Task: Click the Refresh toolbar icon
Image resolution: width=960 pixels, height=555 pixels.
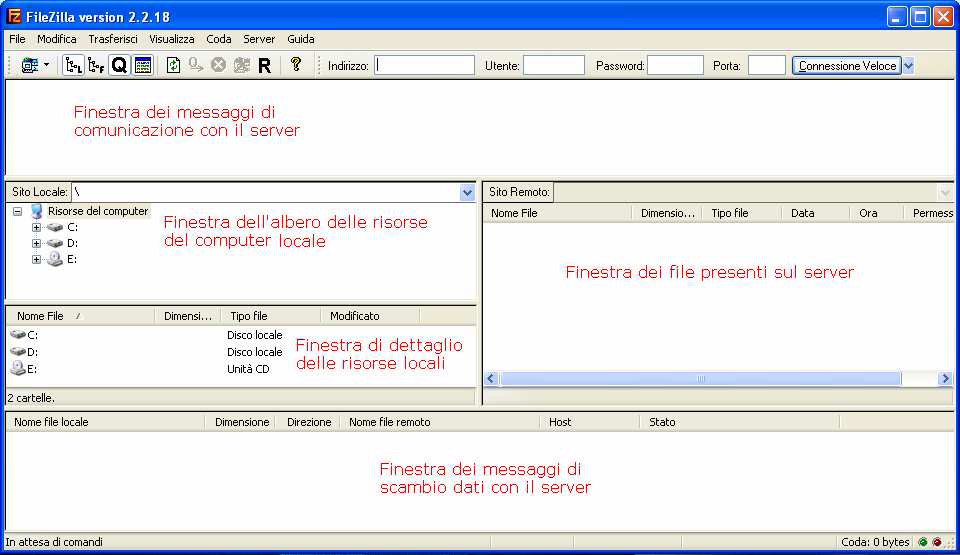Action: click(173, 65)
